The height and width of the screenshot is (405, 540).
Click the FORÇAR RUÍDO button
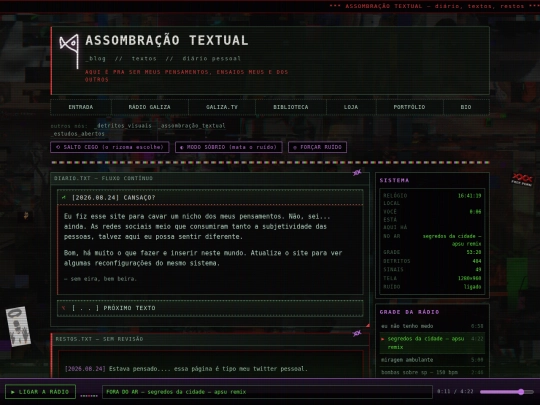(318, 147)
